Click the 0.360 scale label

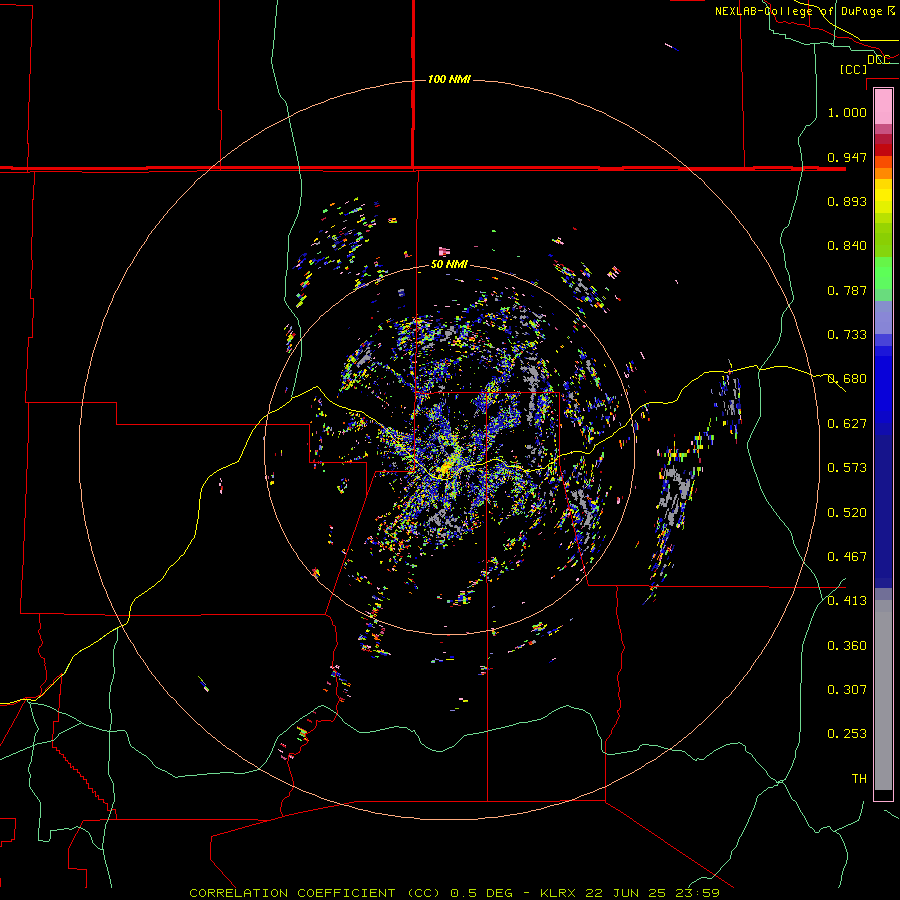click(x=847, y=645)
